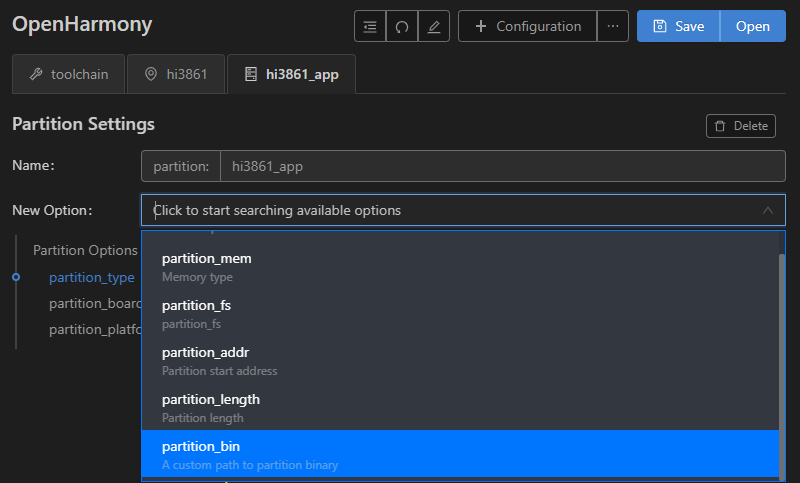Open the three-dots more options menu
This screenshot has width=800, height=483.
pyautogui.click(x=613, y=26)
